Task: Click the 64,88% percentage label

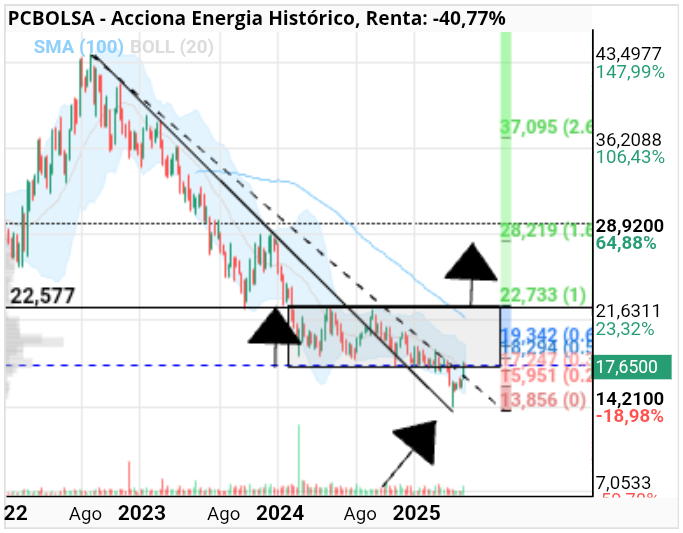Action: pyautogui.click(x=626, y=243)
